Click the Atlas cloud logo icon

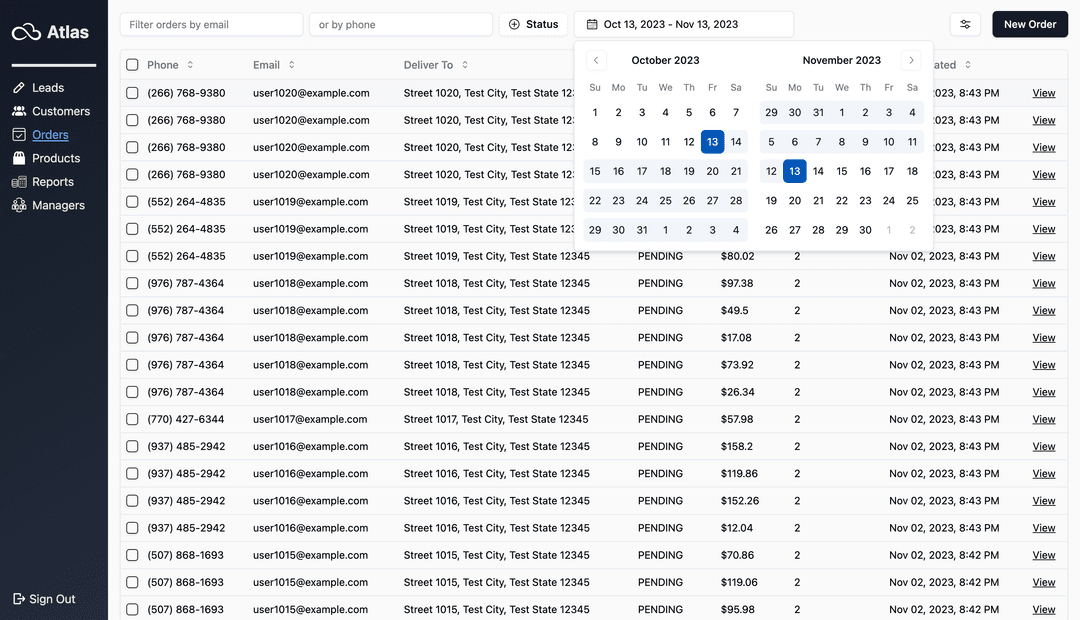click(26, 33)
